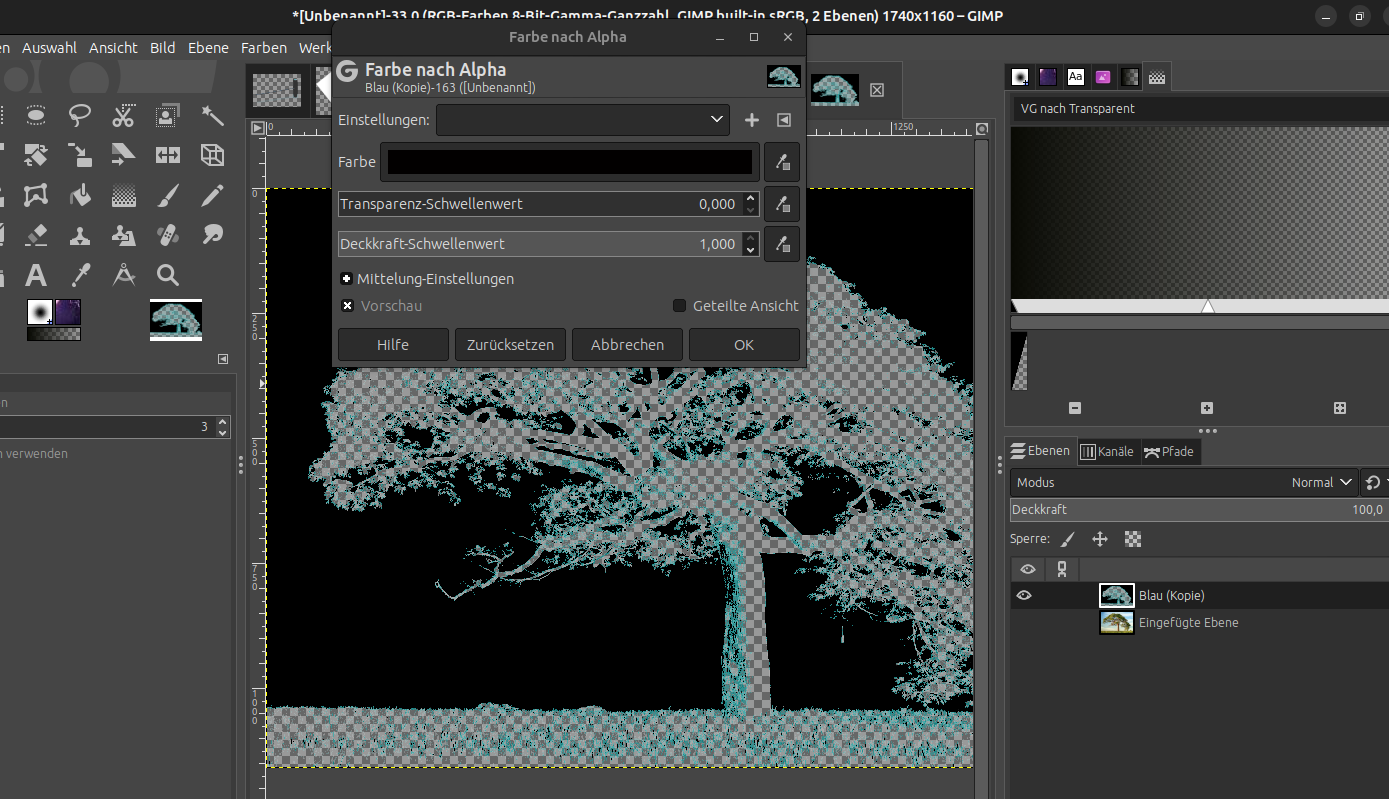Activate the Zoom magnifier tool
Viewport: 1389px width, 799px height.
(168, 275)
